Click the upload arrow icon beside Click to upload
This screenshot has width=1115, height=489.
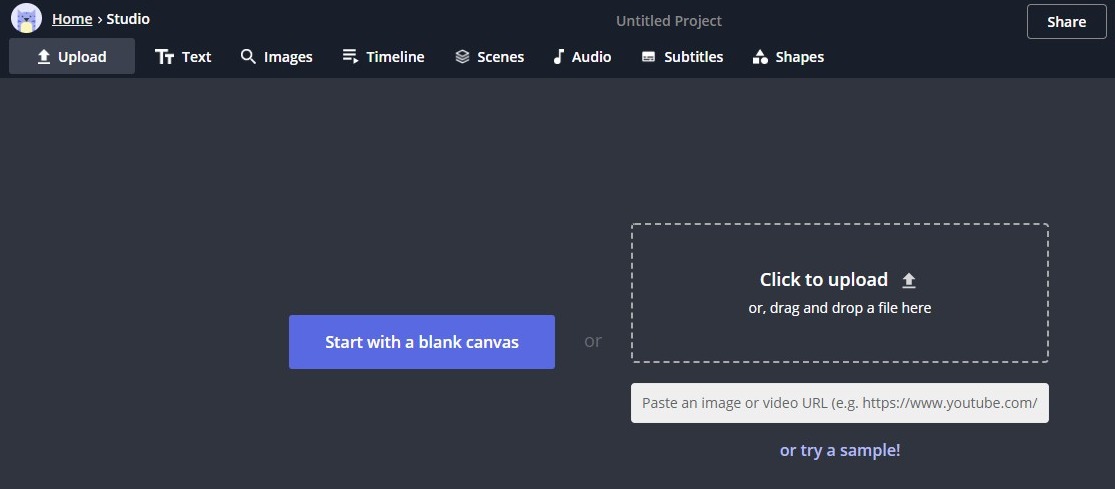(909, 280)
